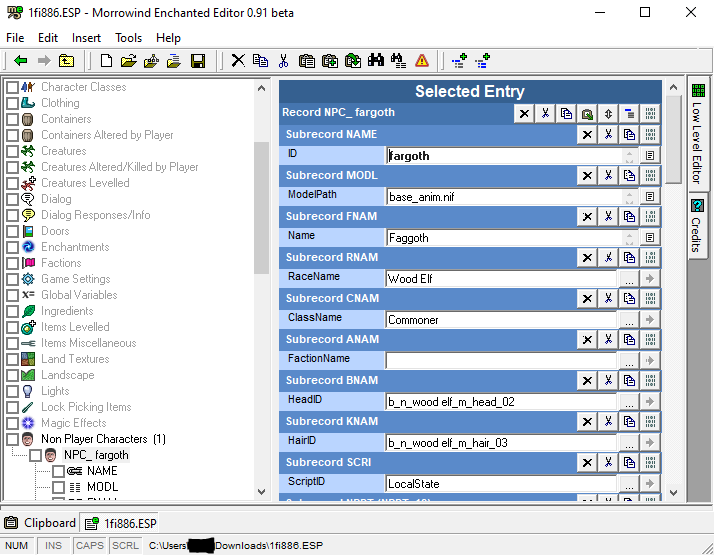This screenshot has width=714, height=555.
Task: Click the scissors cut icon in the main toolbar
Action: [283, 61]
